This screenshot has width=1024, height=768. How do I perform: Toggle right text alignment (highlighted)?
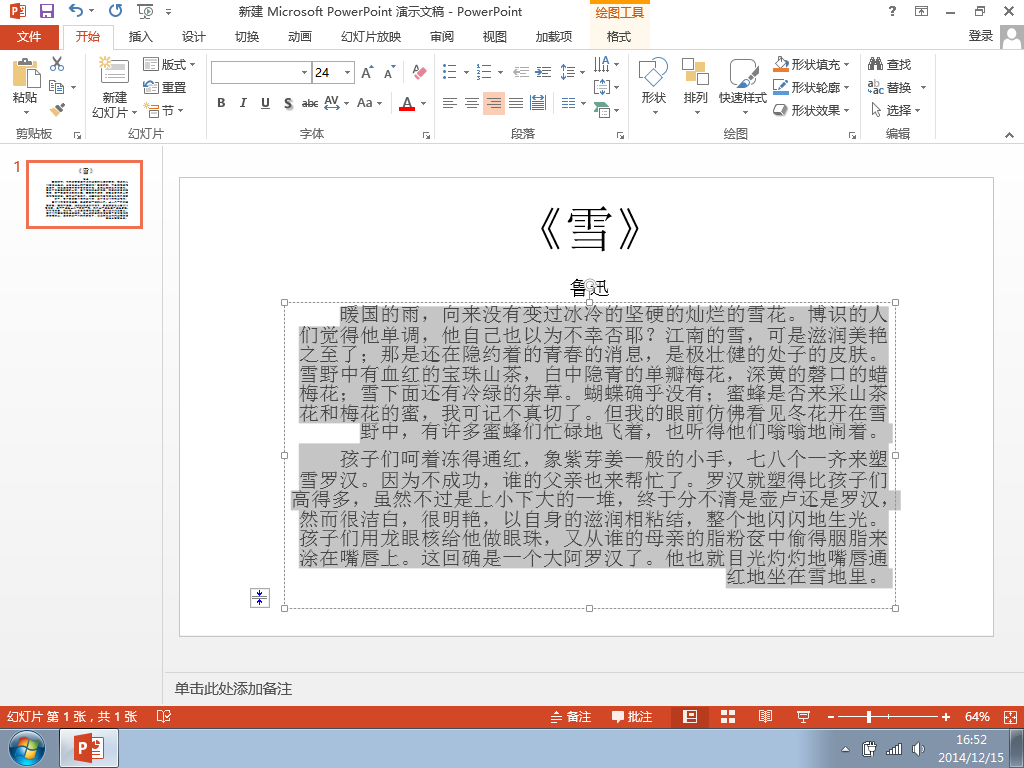point(494,103)
